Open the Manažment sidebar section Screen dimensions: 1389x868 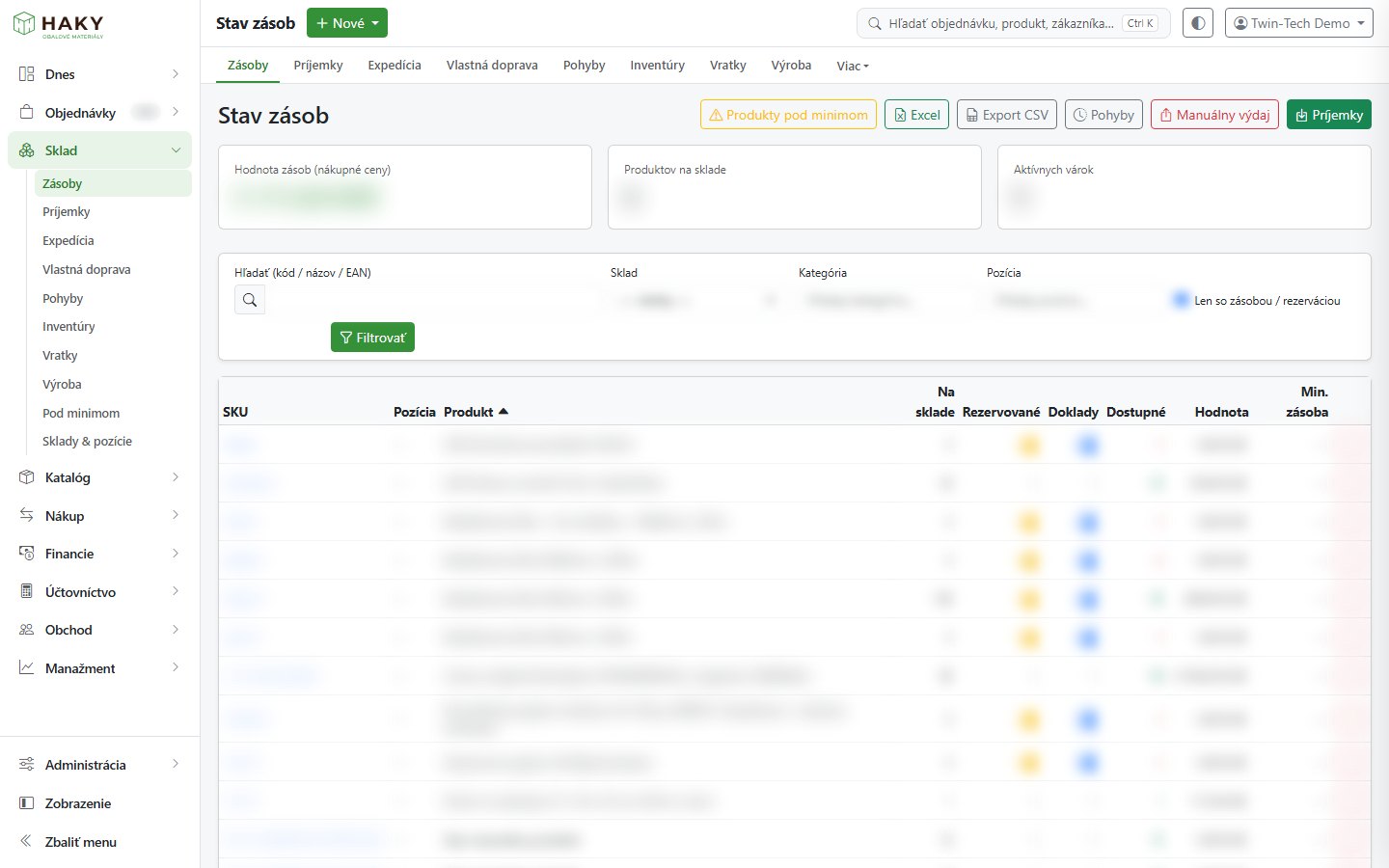(x=99, y=668)
